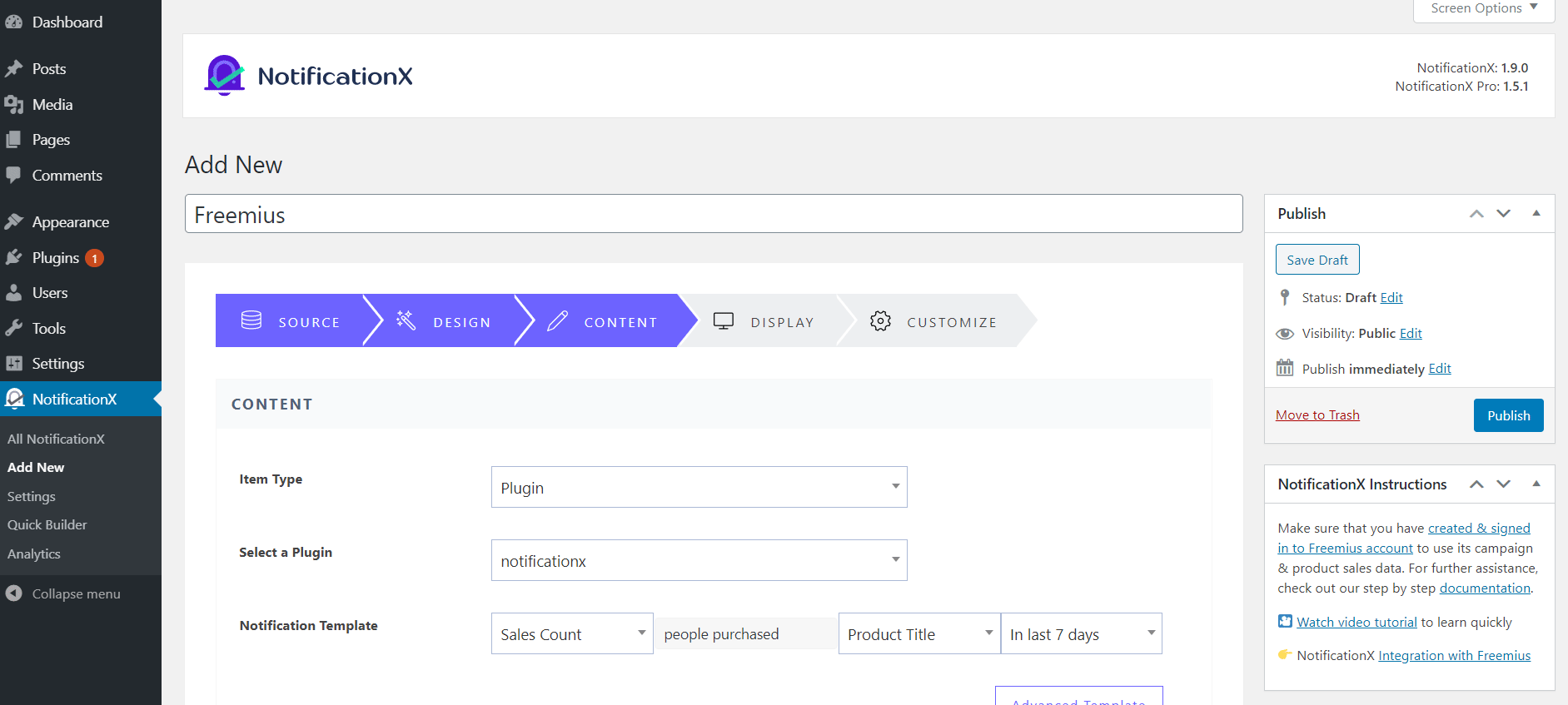Open the Select a Plugin dropdown
This screenshot has width=1568, height=705.
699,560
